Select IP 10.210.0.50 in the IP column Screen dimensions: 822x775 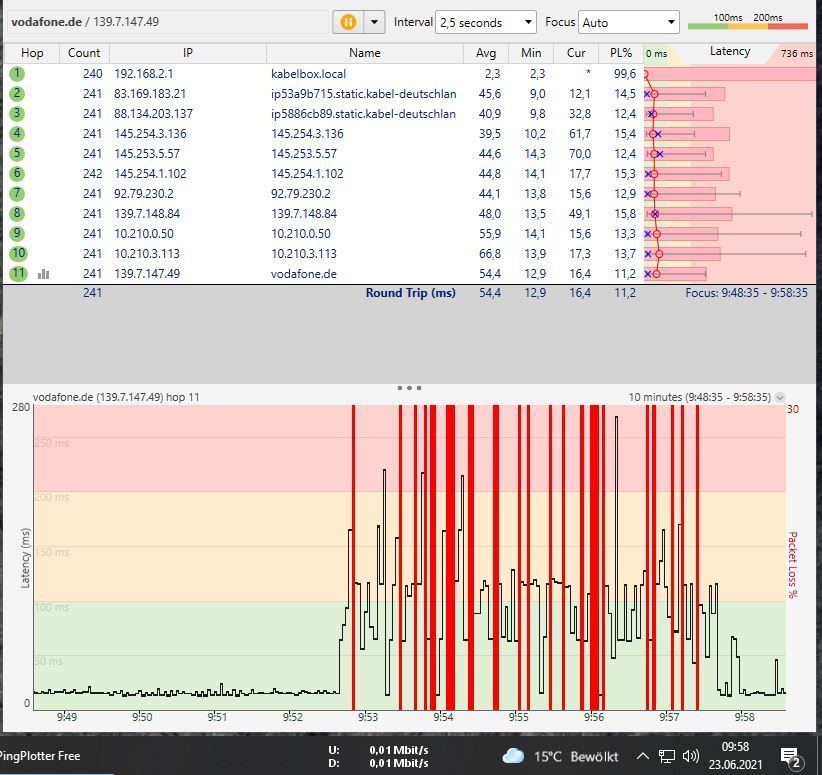pyautogui.click(x=144, y=234)
